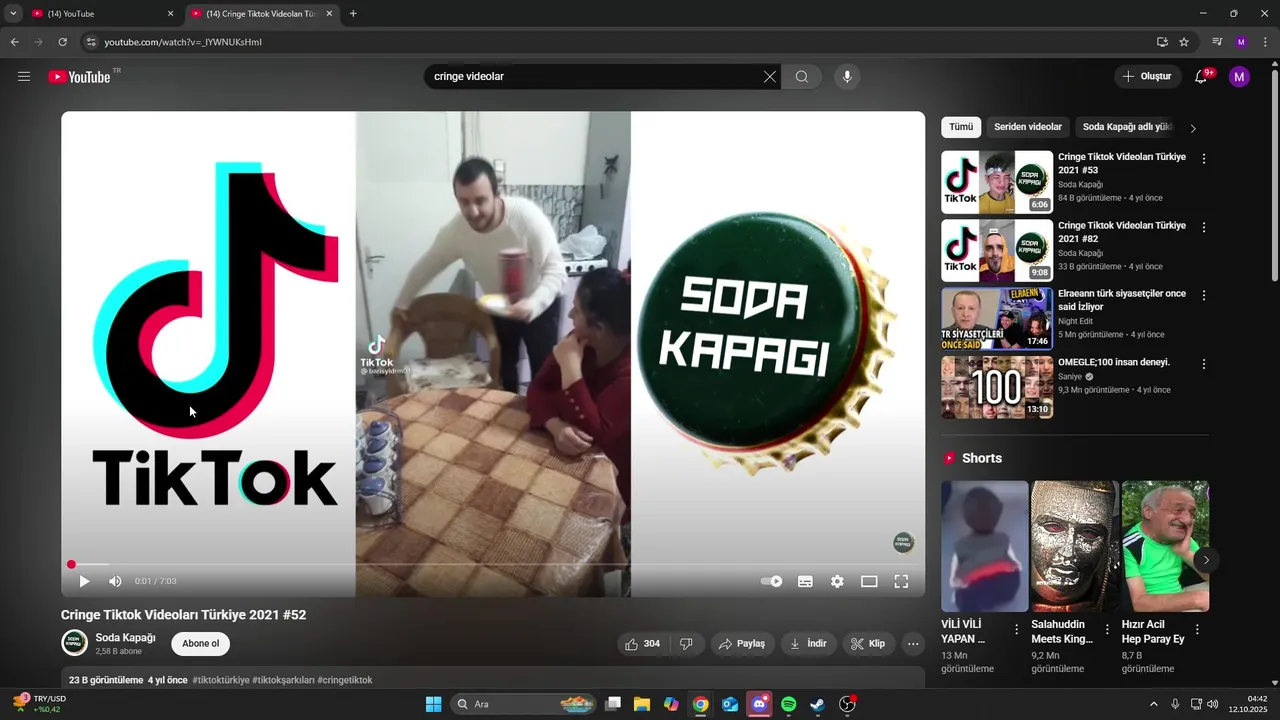The image size is (1280, 720).
Task: Open options for Elraeann siyasetçiler video
Action: pyautogui.click(x=1204, y=296)
